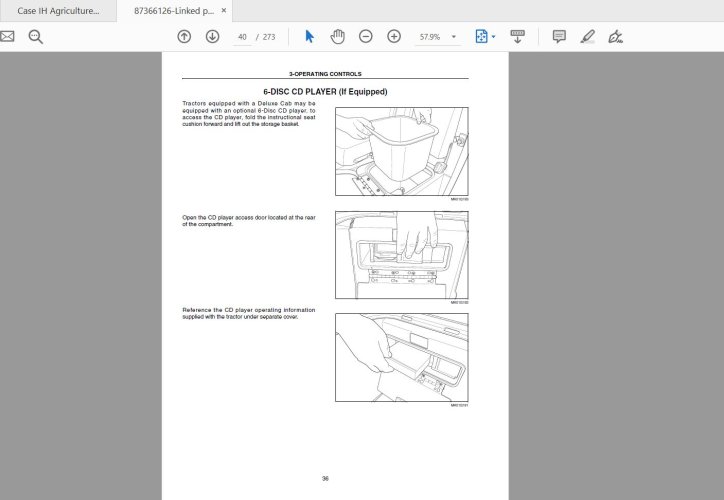Open the zoom percentage dropdown arrow
This screenshot has width=724, height=500.
pos(454,37)
